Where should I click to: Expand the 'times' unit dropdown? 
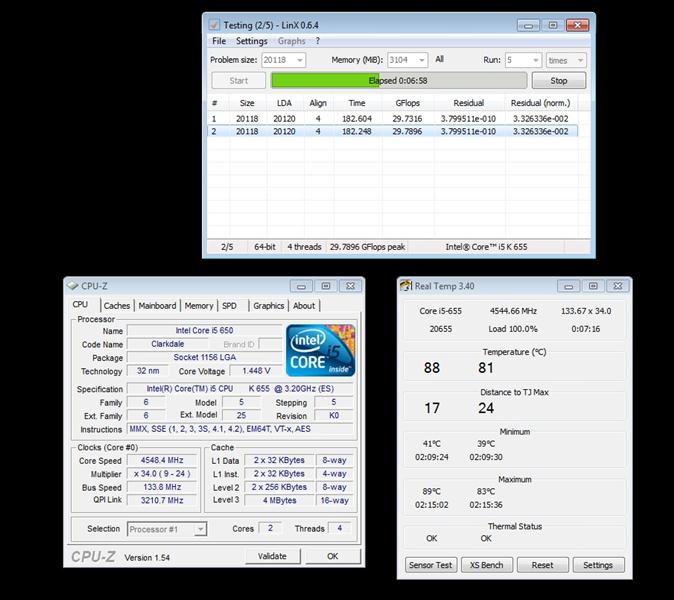tap(579, 60)
